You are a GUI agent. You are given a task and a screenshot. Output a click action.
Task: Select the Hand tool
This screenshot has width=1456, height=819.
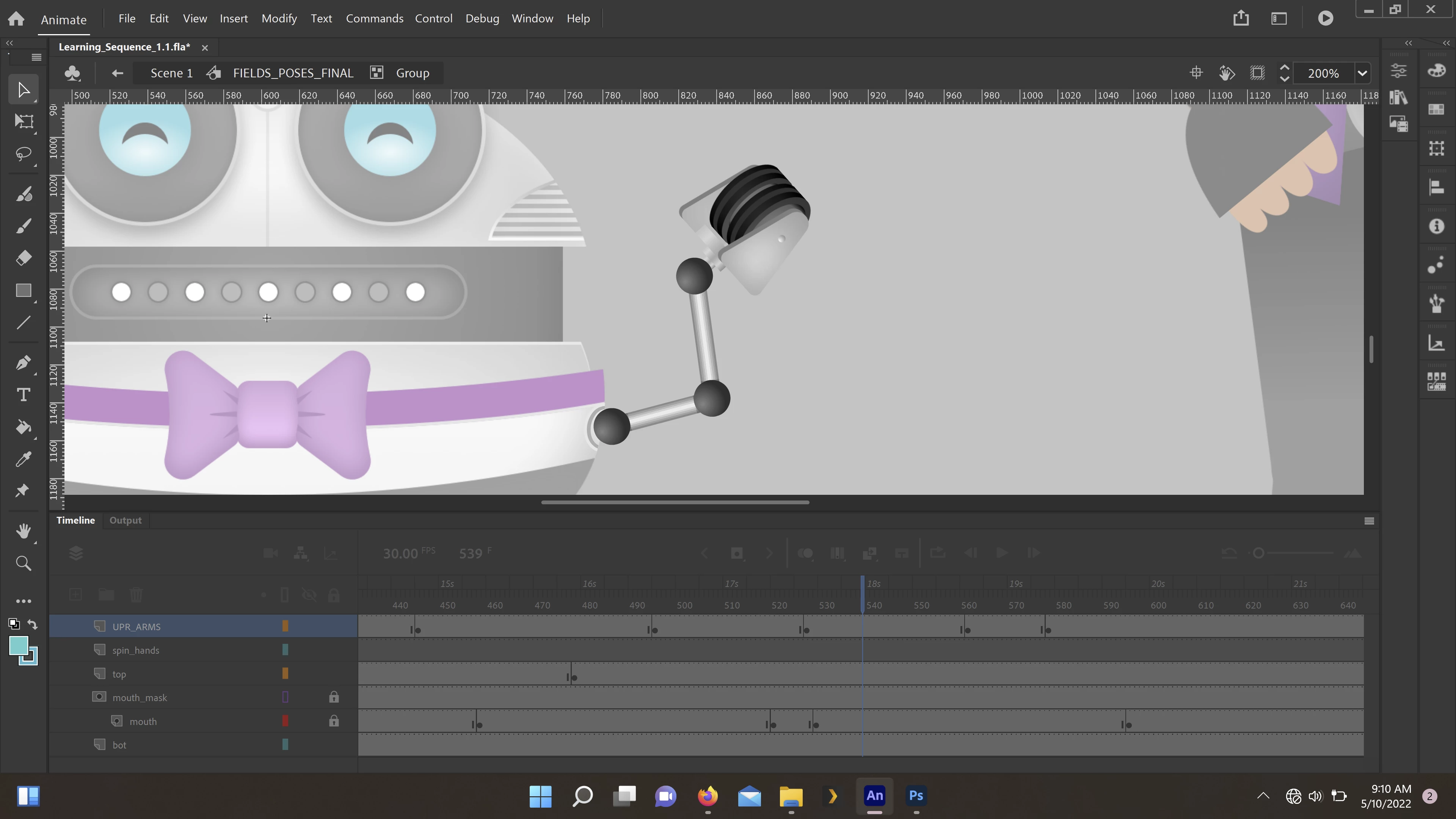(x=24, y=531)
